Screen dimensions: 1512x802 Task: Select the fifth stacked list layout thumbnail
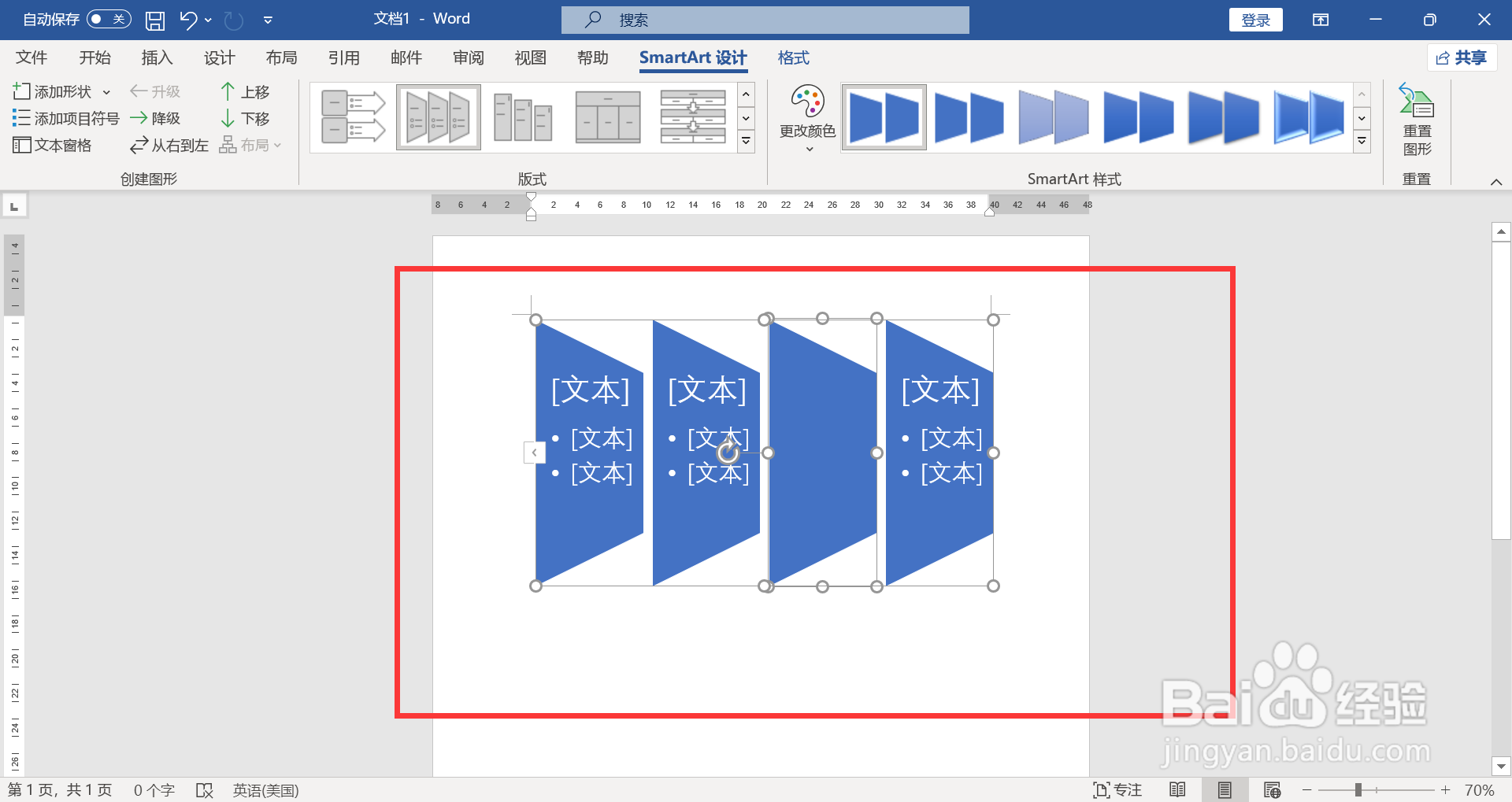[x=693, y=117]
